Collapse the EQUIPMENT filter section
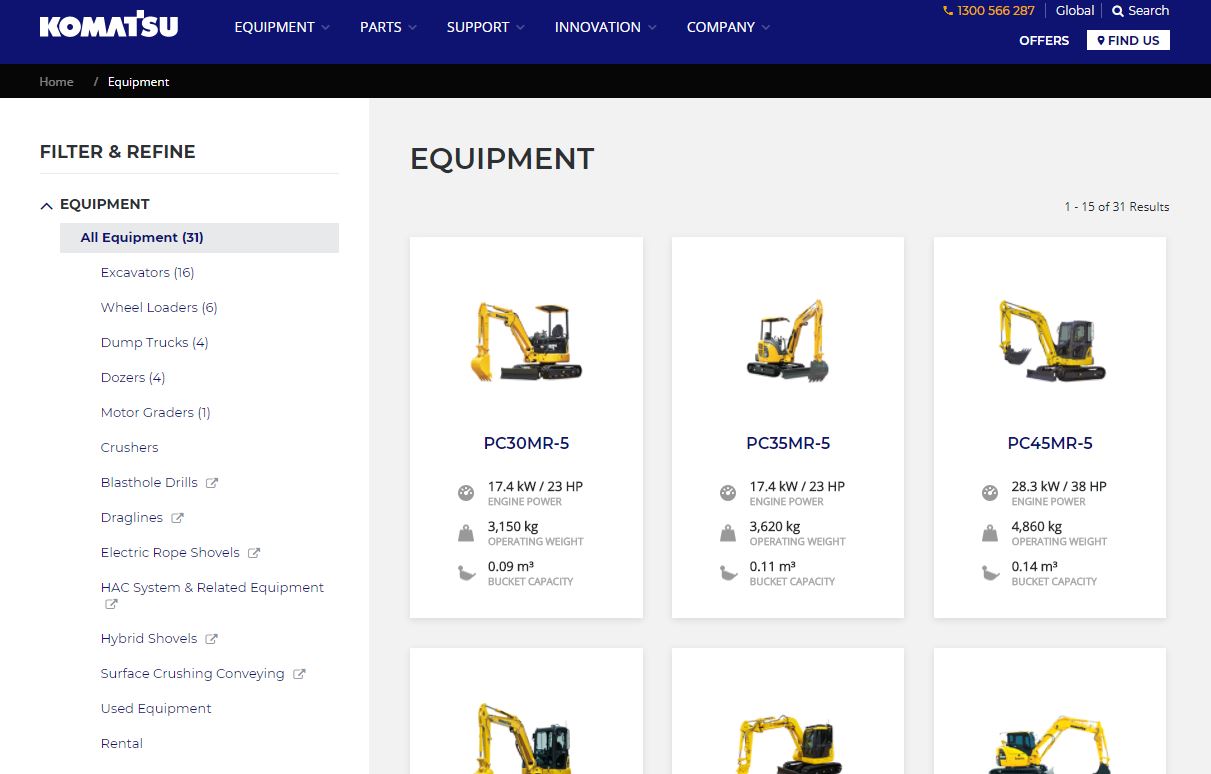Viewport: 1211px width, 774px height. (46, 205)
